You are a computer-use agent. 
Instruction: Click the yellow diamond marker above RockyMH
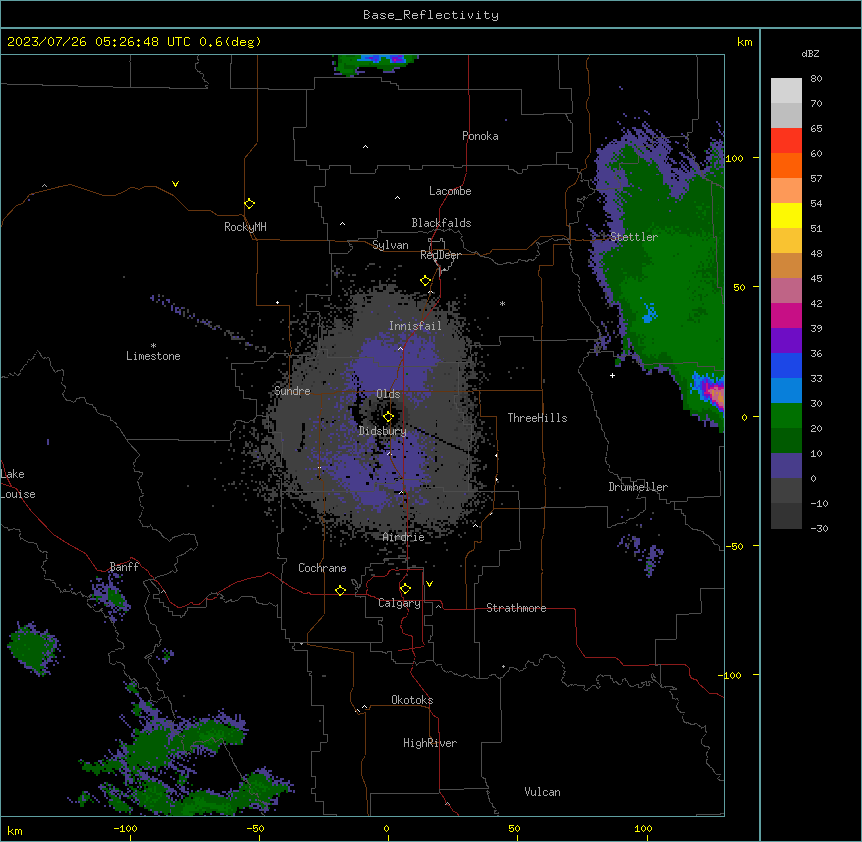point(249,203)
